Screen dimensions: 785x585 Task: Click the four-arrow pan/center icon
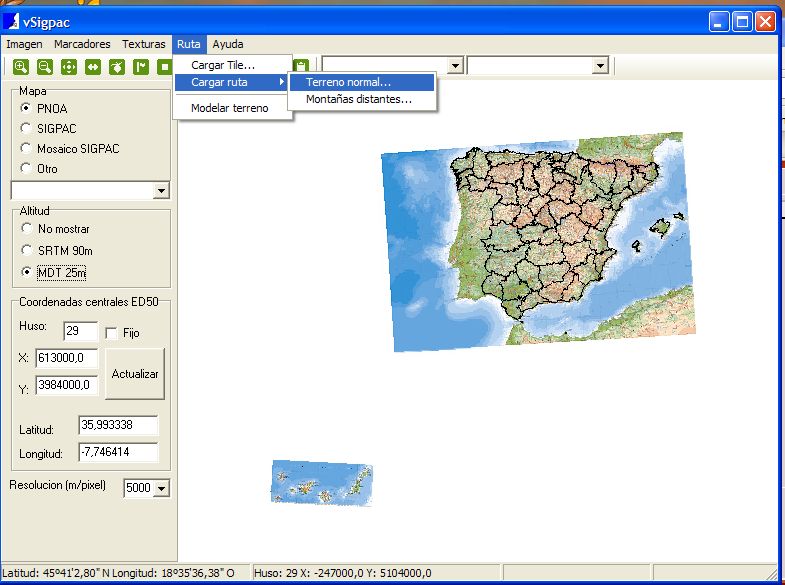69,67
